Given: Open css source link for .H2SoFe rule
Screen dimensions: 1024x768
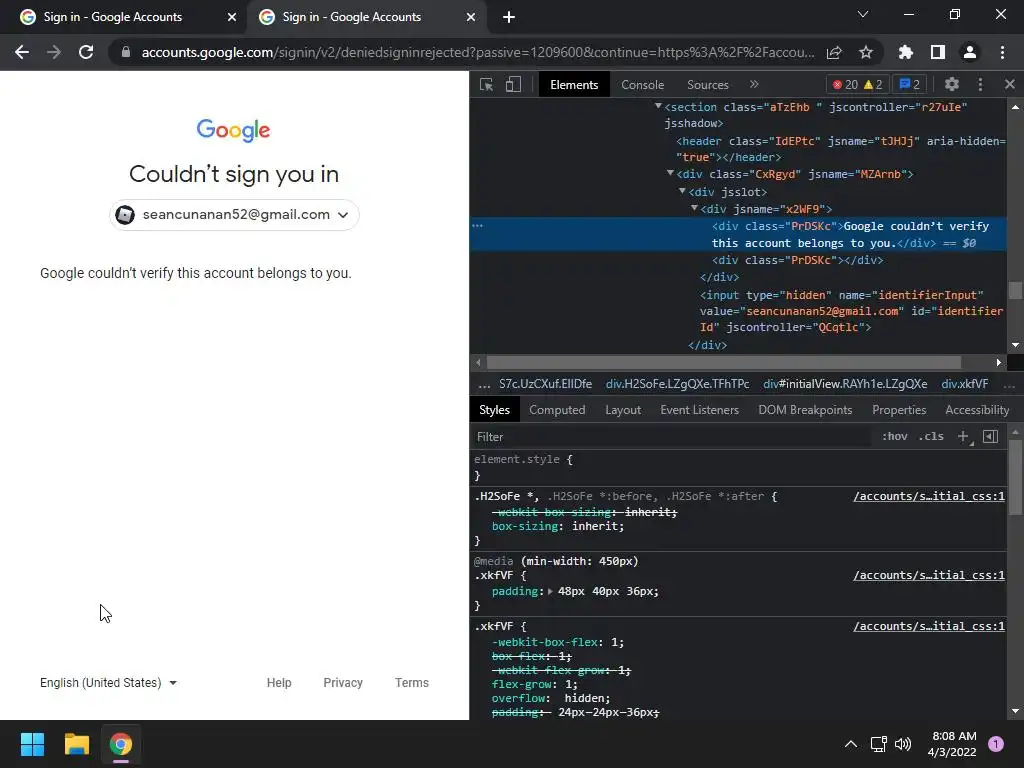Looking at the screenshot, I should [929, 496].
